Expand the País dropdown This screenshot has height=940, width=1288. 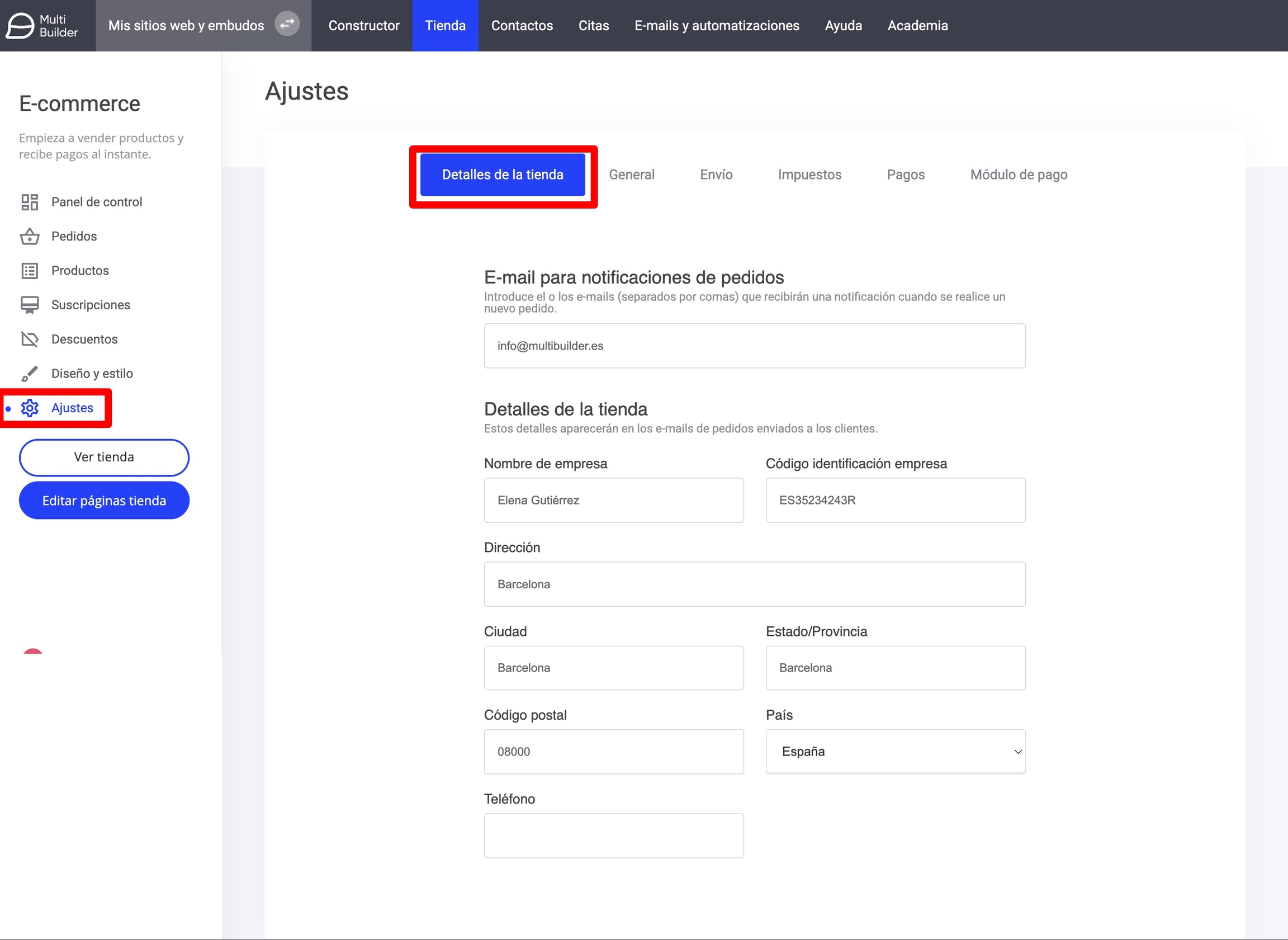pos(896,752)
